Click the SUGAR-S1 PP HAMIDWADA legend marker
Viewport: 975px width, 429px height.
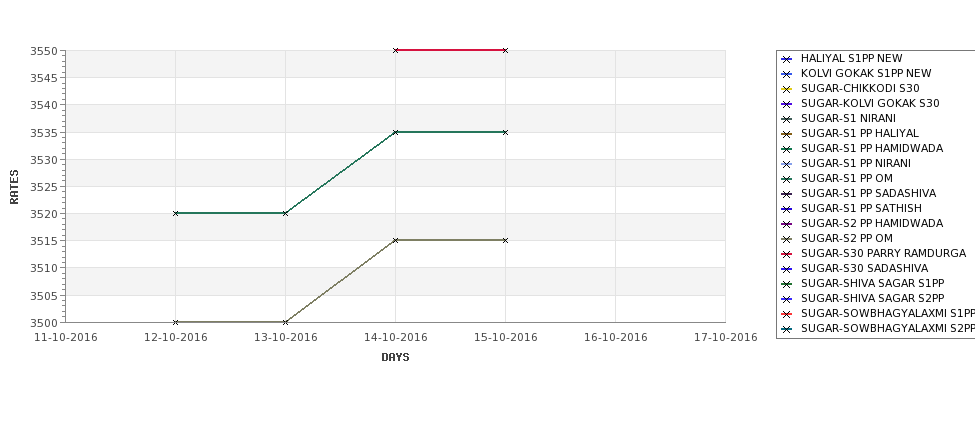[787, 149]
